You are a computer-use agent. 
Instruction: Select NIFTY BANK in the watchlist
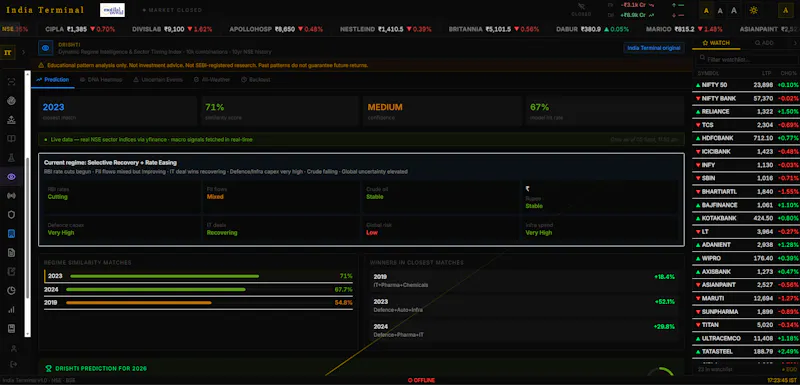(x=746, y=98)
